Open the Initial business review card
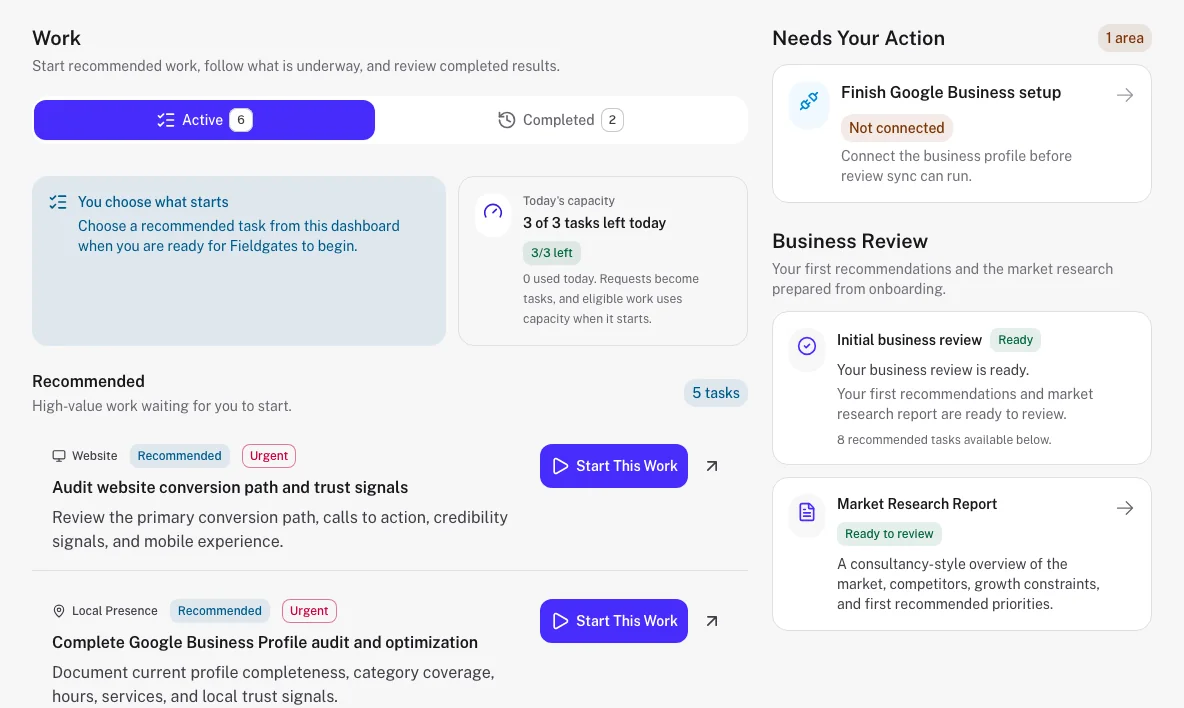The width and height of the screenshot is (1184, 708). click(961, 388)
